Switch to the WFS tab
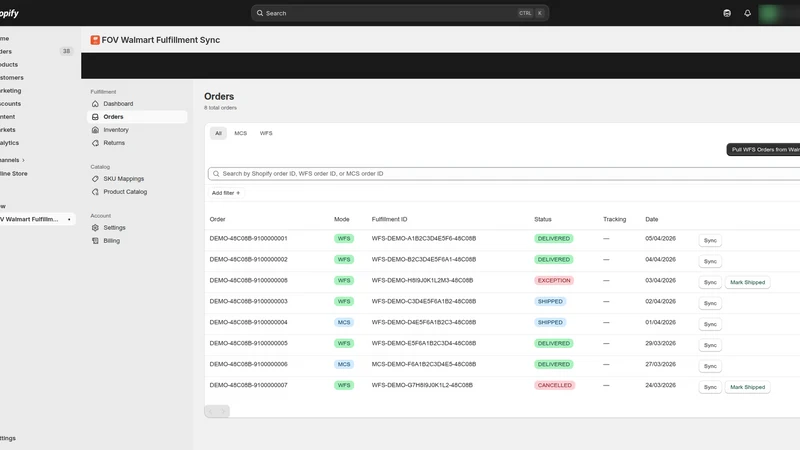This screenshot has width=800, height=450. (266, 133)
